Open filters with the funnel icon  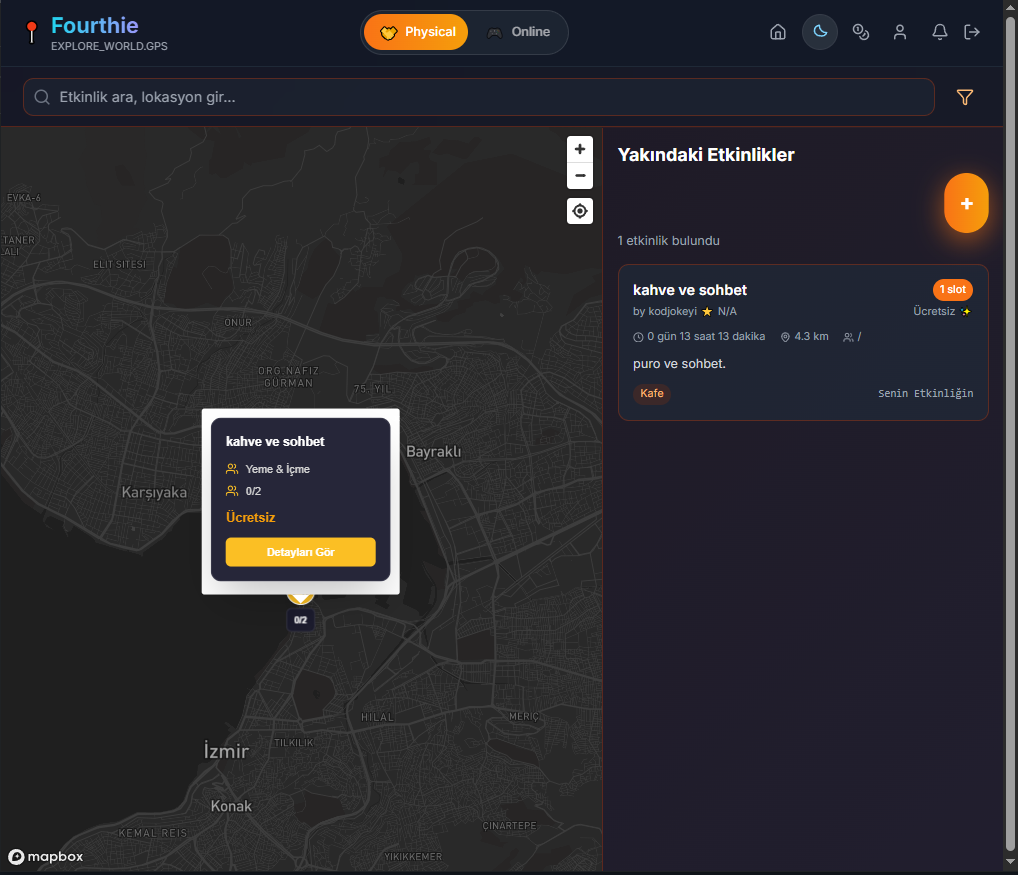[964, 97]
